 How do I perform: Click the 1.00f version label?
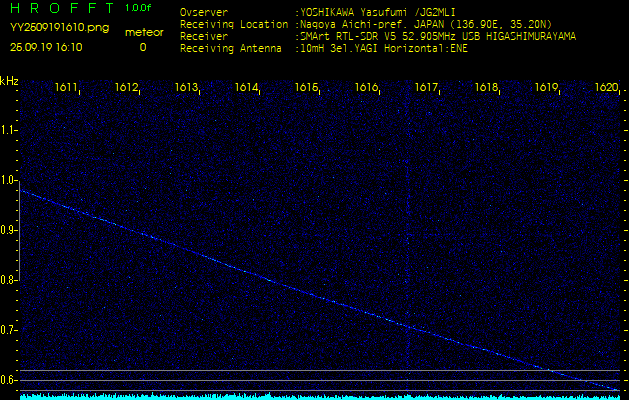139,8
